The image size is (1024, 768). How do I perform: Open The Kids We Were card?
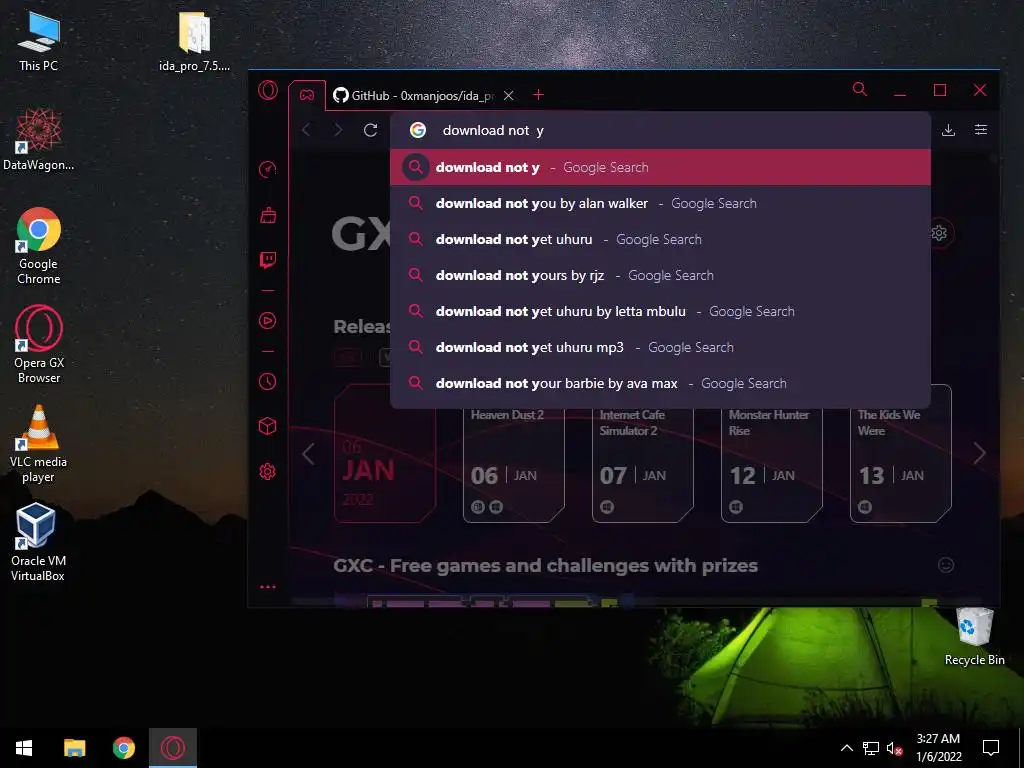coord(901,454)
